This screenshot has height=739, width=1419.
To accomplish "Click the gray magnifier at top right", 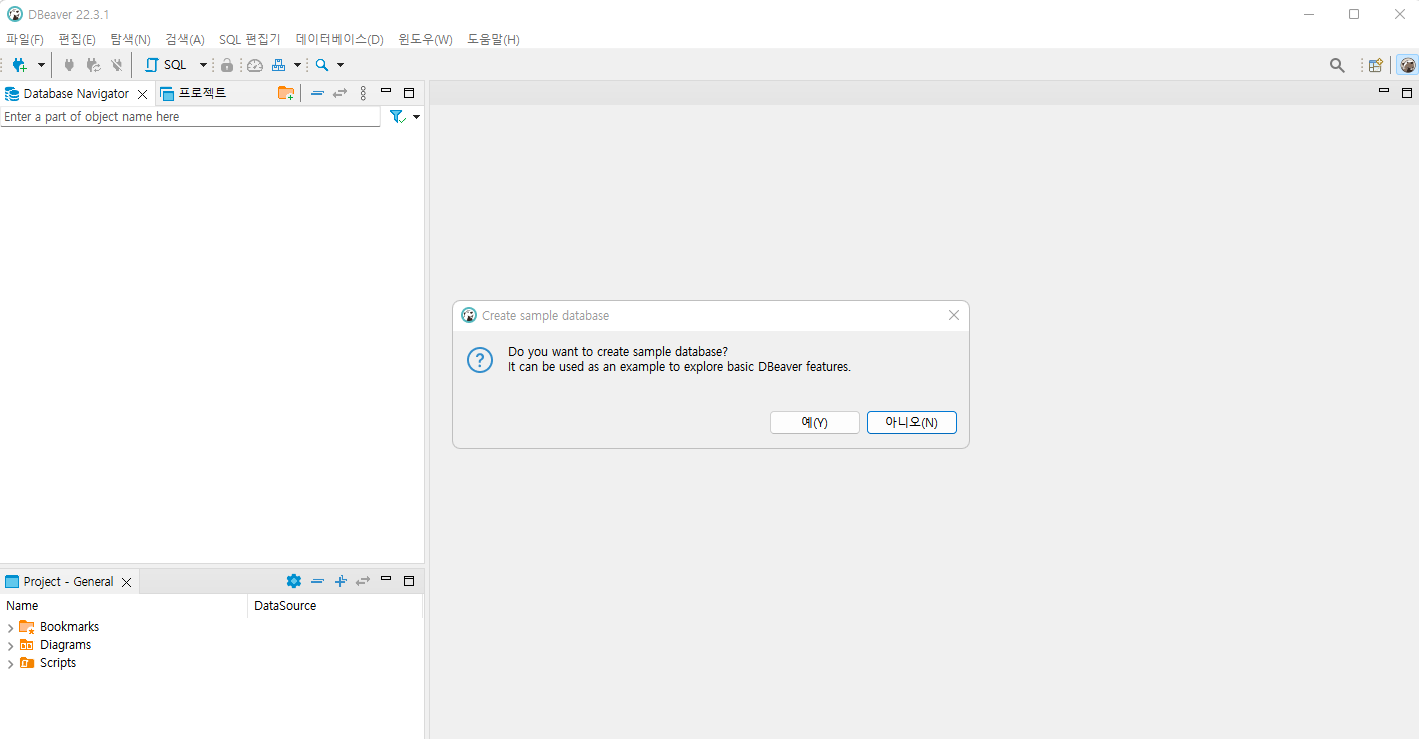I will click(1337, 65).
